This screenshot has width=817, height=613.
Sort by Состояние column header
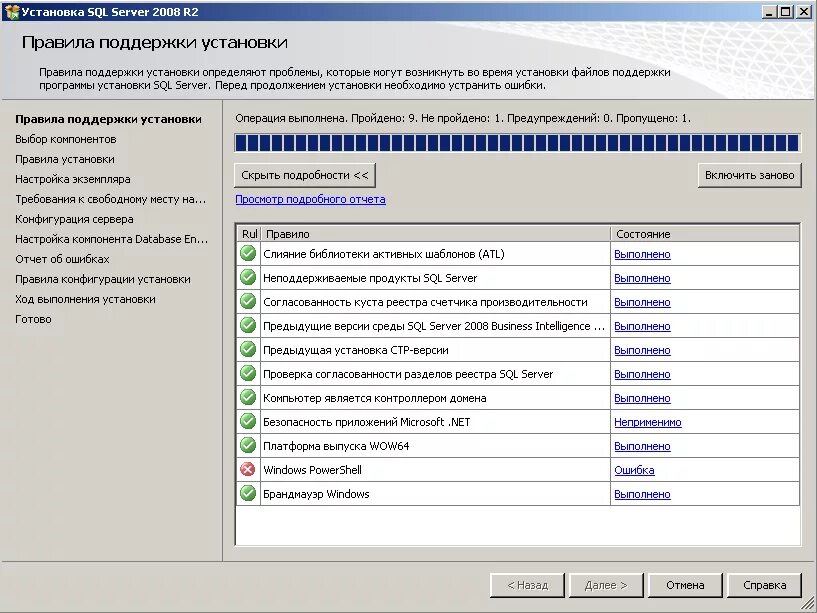coord(705,234)
